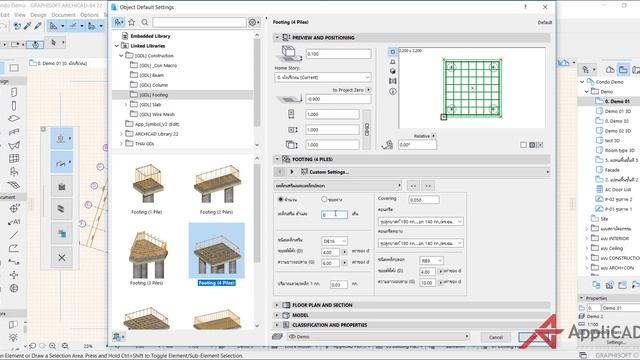Open the settings page selector dropdown

[338, 186]
